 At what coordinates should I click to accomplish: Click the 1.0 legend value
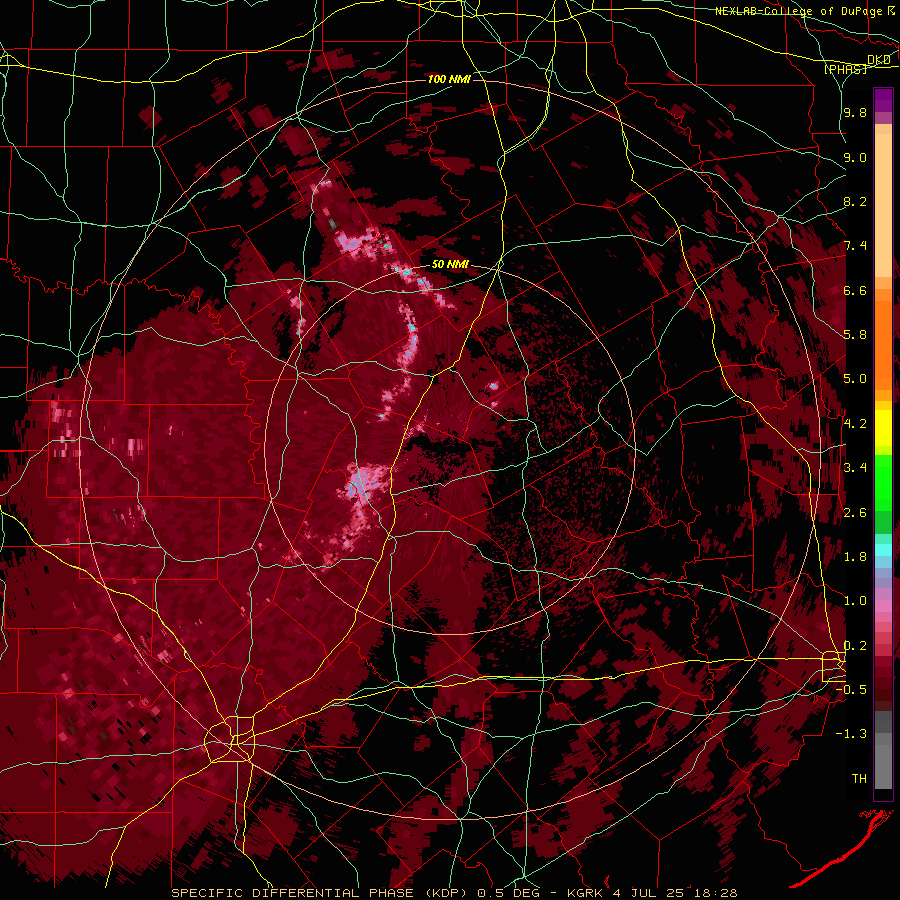click(855, 600)
